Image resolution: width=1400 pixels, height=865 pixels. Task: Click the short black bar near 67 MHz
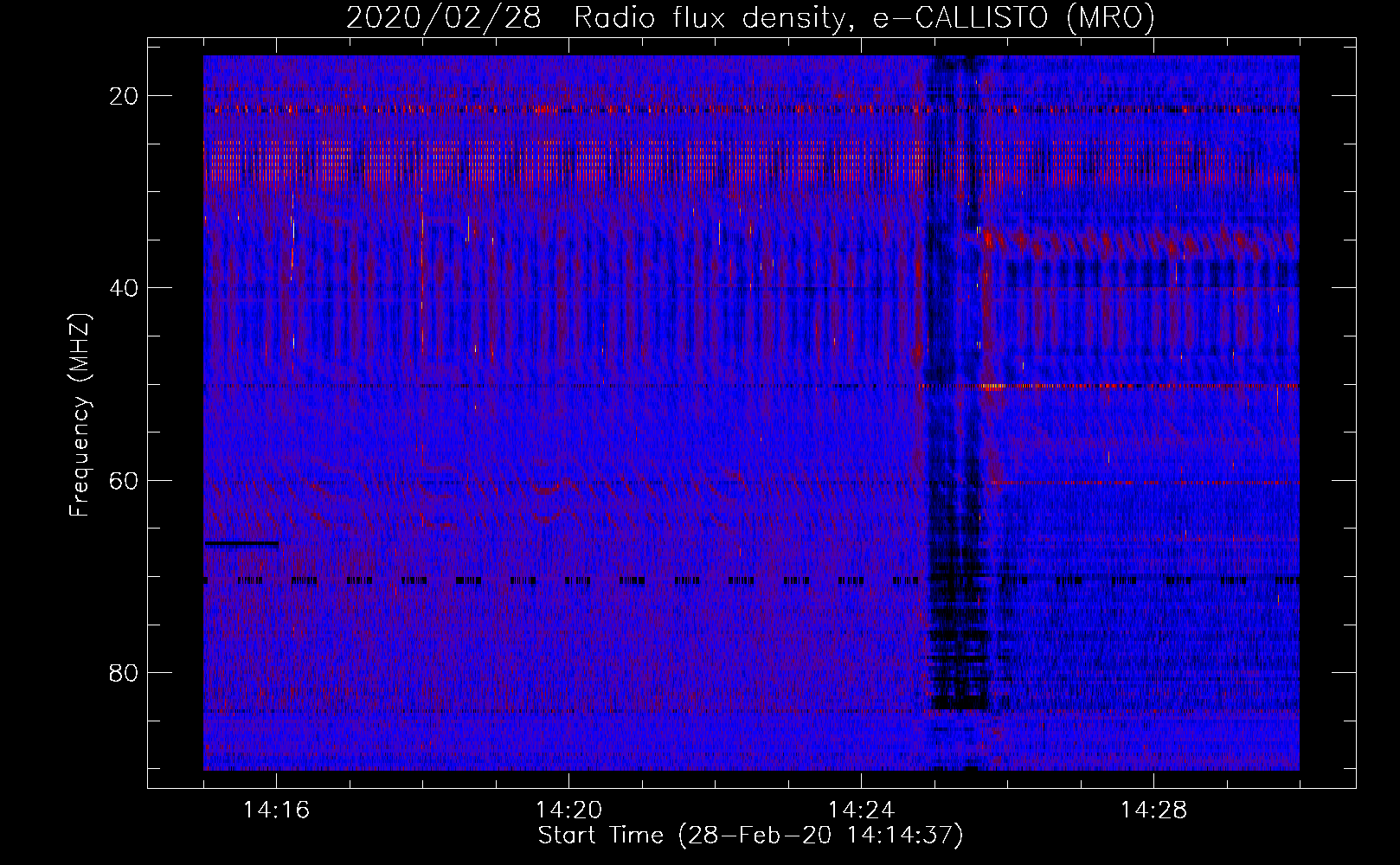[241, 544]
